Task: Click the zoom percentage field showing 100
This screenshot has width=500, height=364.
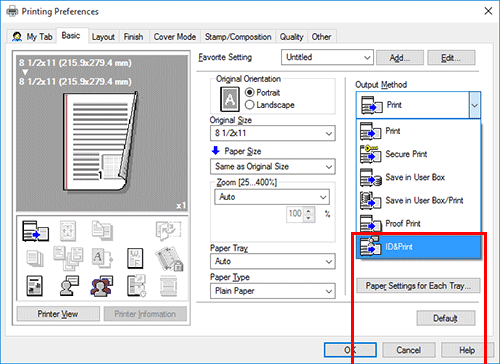Action: [x=295, y=215]
